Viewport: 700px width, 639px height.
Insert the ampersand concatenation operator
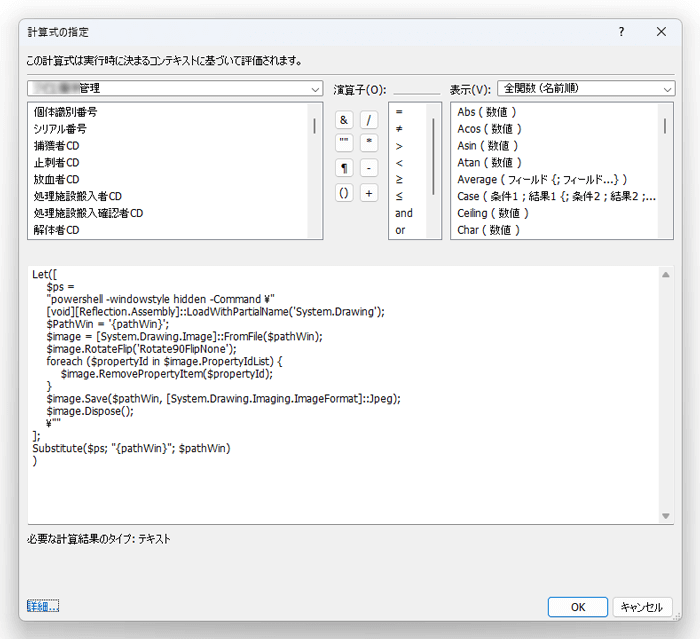click(x=344, y=120)
